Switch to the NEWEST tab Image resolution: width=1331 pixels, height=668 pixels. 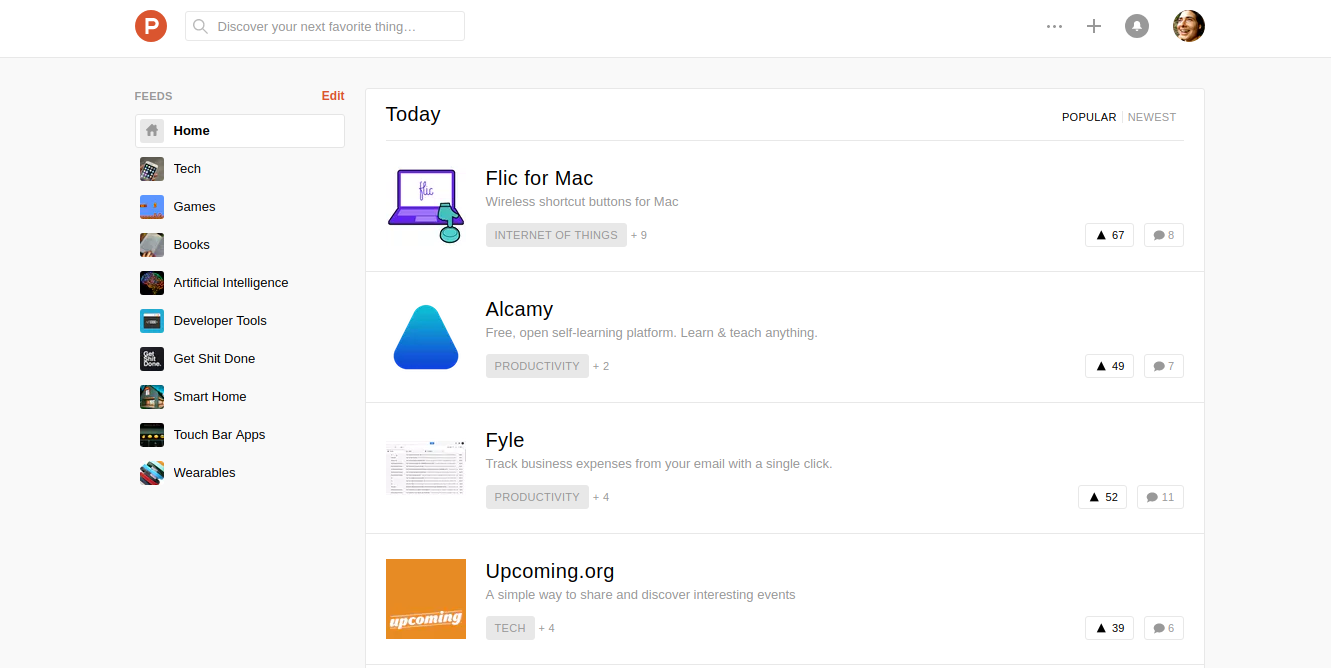coord(1151,117)
